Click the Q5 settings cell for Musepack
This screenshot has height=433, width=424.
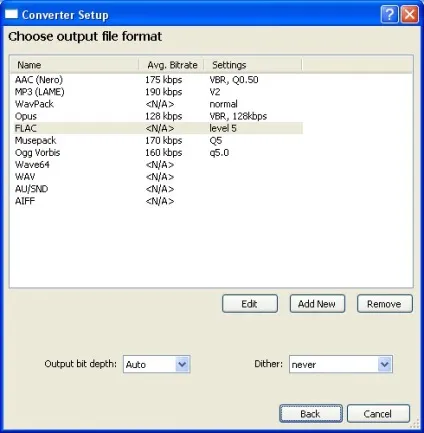pyautogui.click(x=216, y=140)
